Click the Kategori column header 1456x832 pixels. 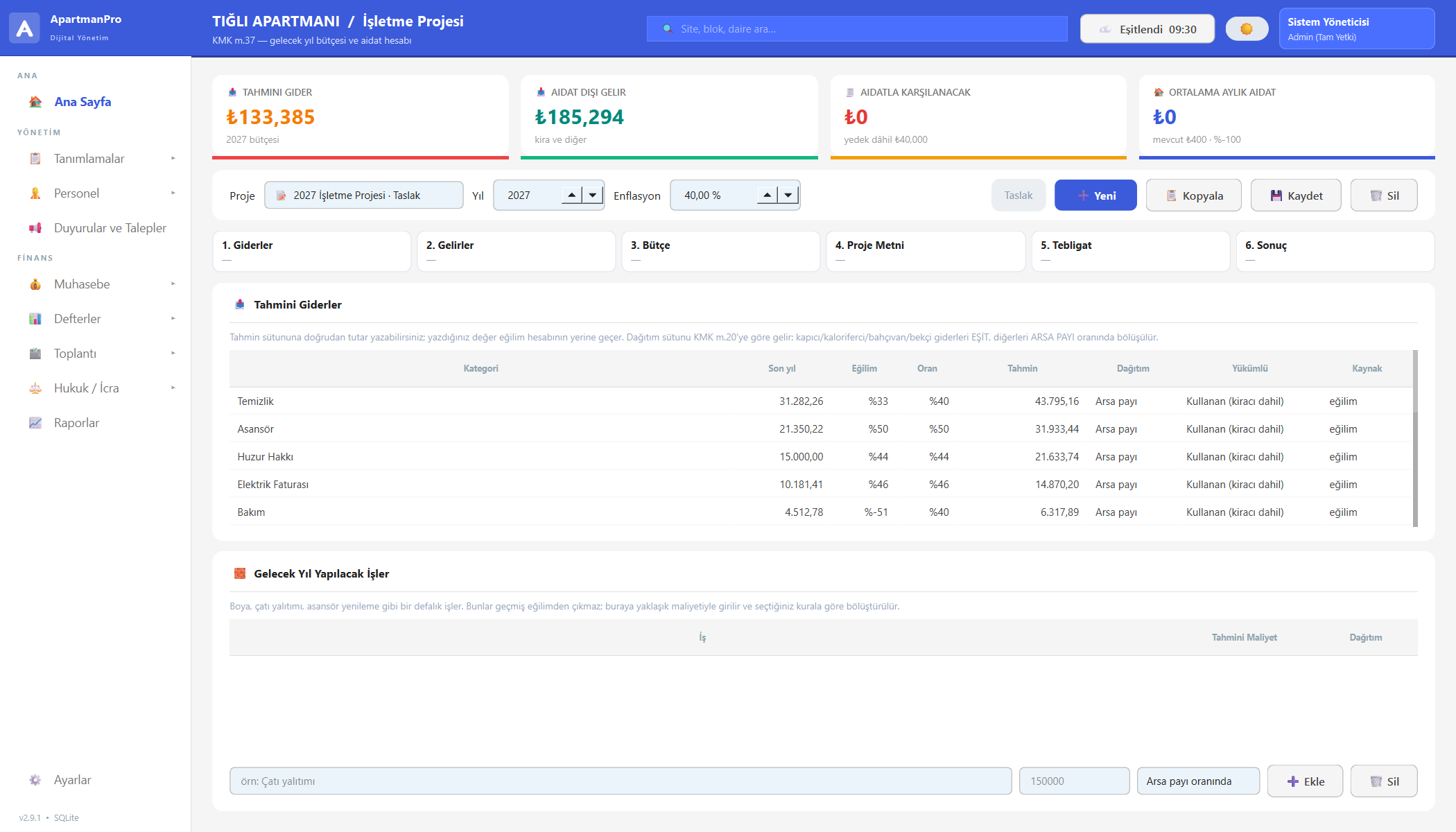point(480,368)
